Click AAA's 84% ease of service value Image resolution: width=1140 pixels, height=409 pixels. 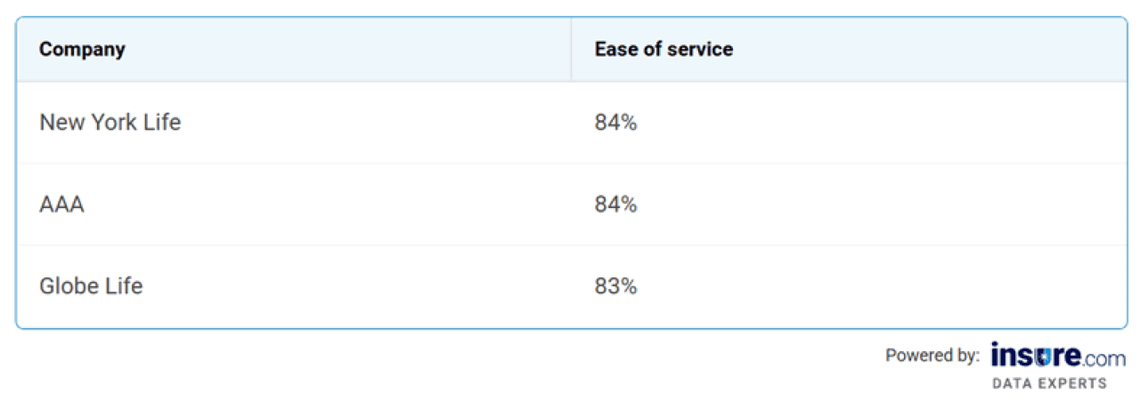click(615, 205)
